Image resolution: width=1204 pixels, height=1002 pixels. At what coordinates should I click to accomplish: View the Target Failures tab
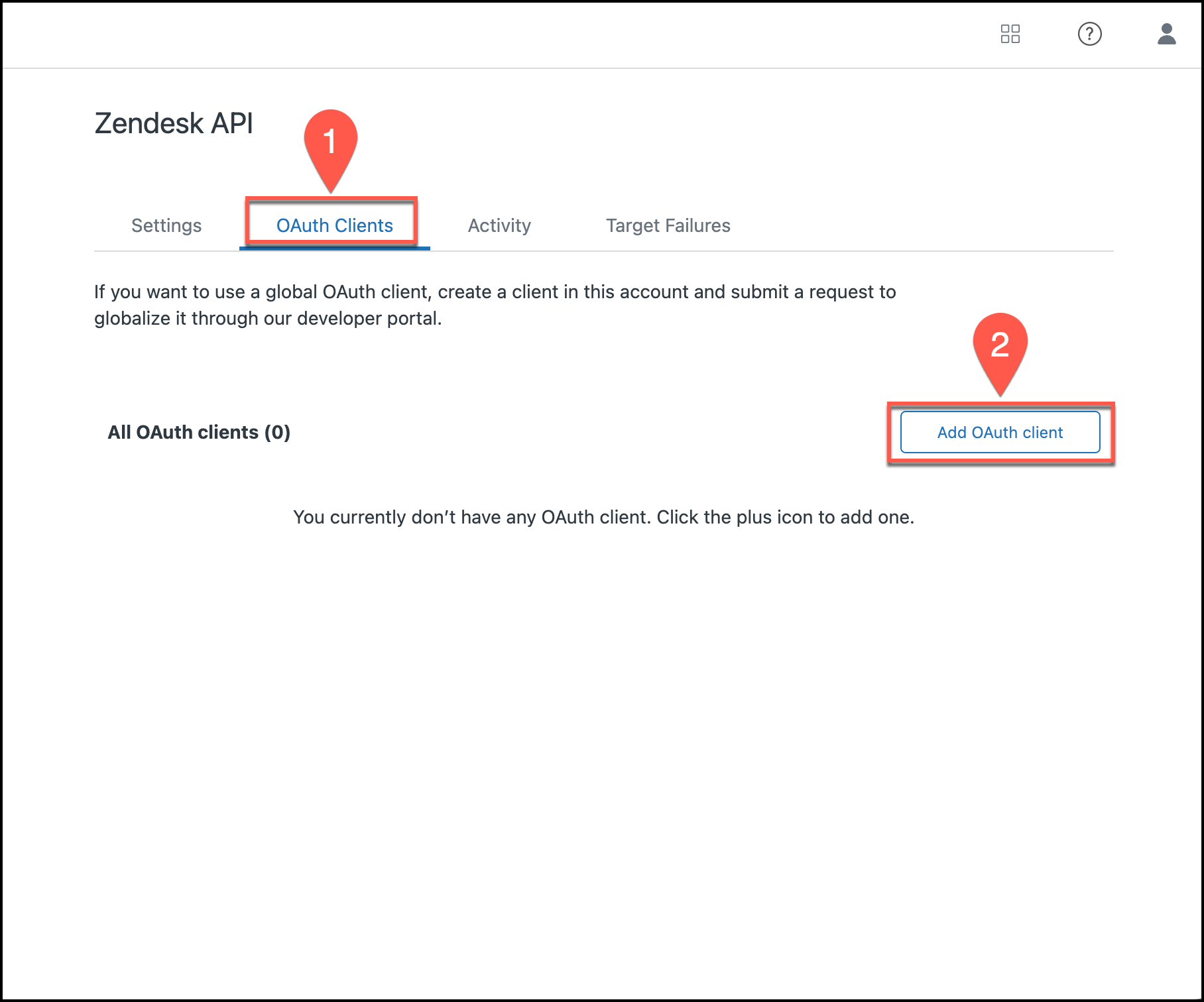[668, 225]
